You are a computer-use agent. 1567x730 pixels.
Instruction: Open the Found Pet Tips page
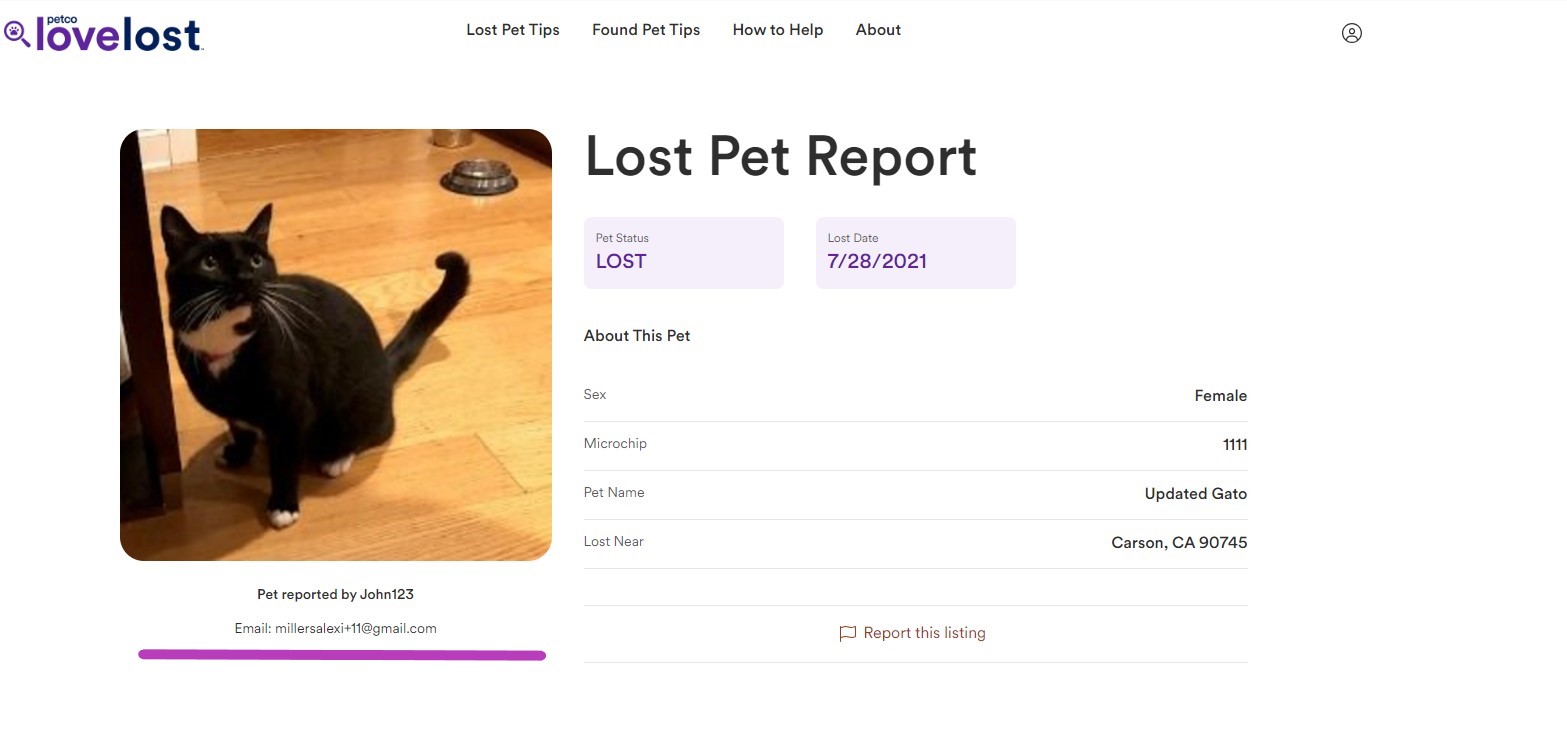pyautogui.click(x=646, y=30)
